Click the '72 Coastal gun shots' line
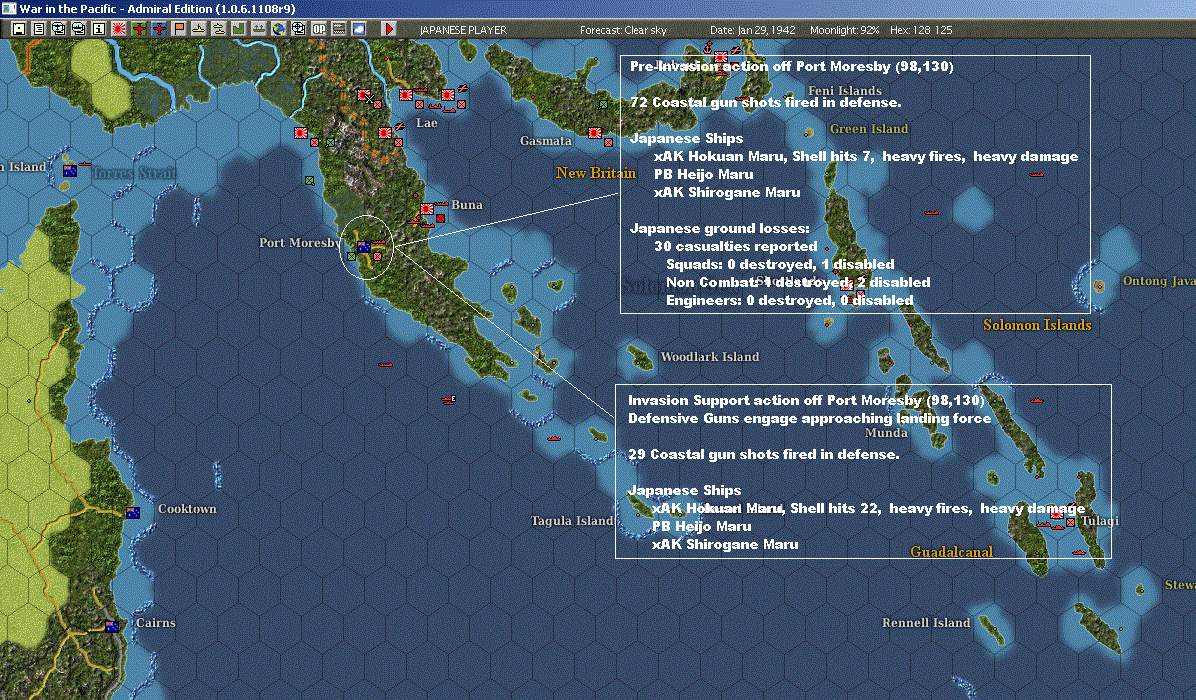This screenshot has width=1196, height=700. [766, 102]
